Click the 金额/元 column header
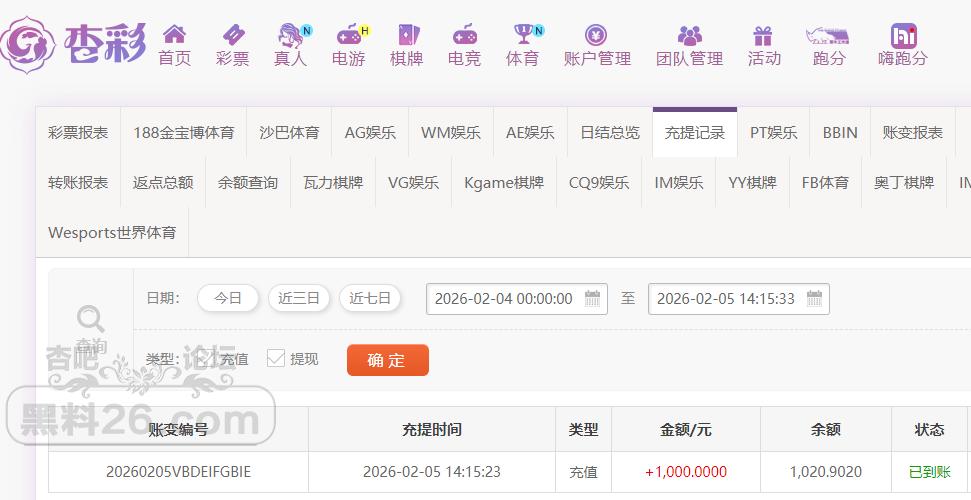 686,429
